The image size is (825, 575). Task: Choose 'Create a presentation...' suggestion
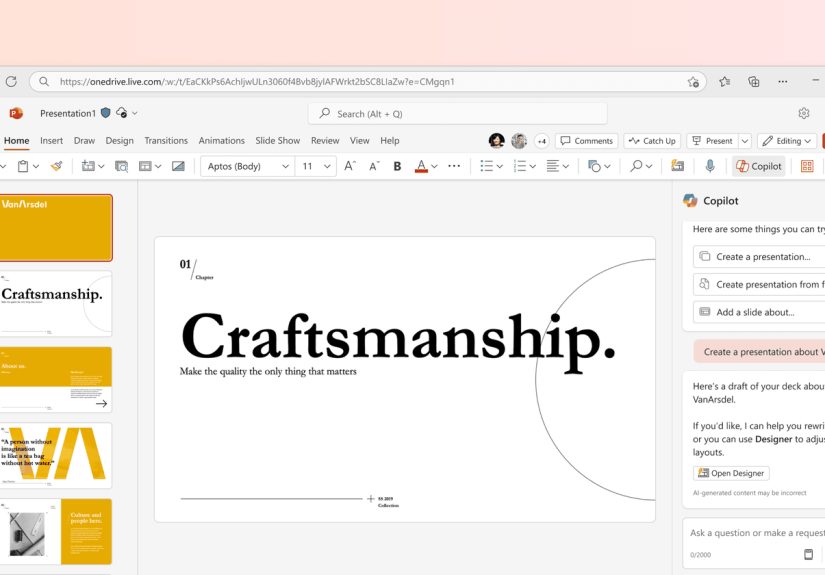click(x=759, y=257)
